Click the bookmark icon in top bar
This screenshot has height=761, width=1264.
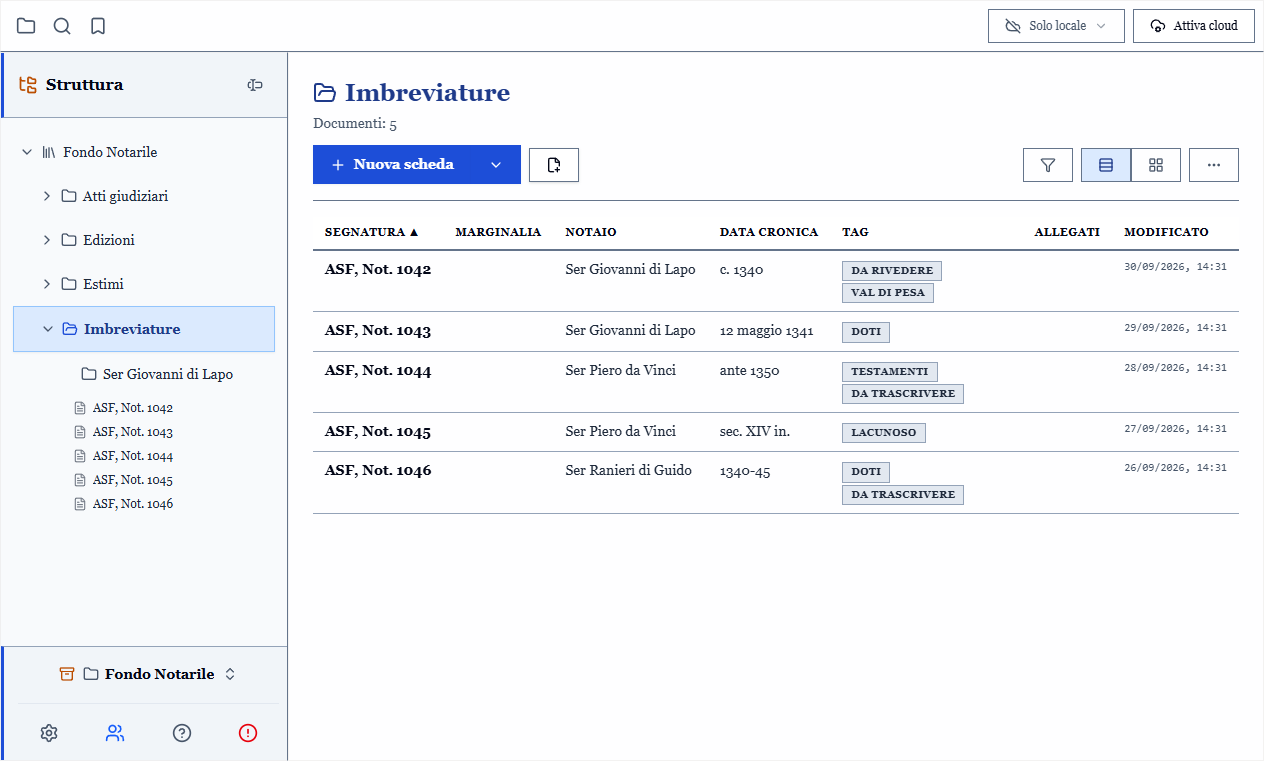pos(98,26)
